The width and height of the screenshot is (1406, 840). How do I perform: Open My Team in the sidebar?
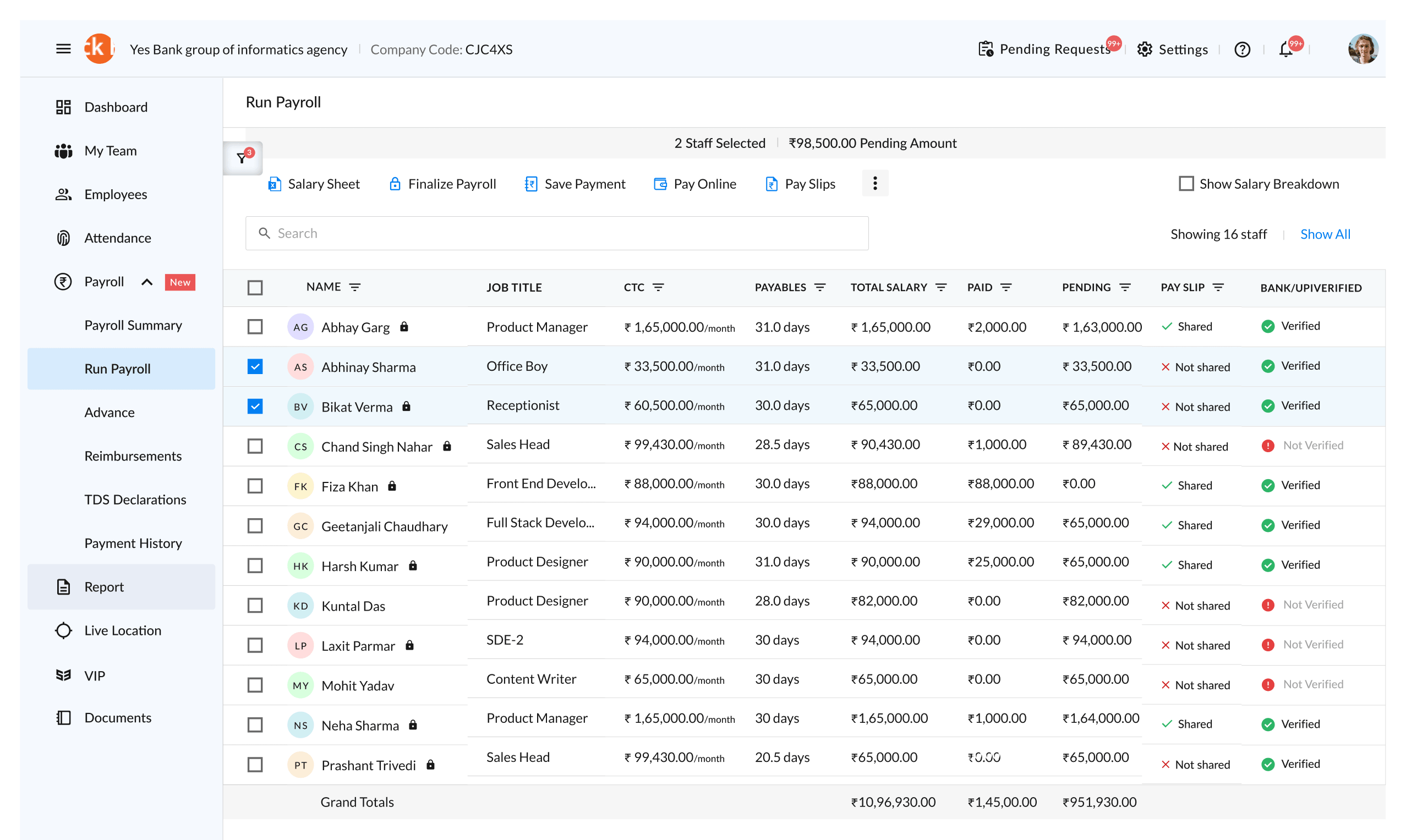pyautogui.click(x=111, y=151)
